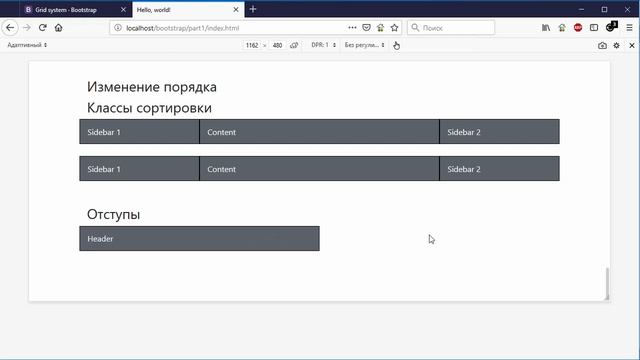Click the Классы сортировки heading
This screenshot has width=640, height=360.
[x=149, y=108]
